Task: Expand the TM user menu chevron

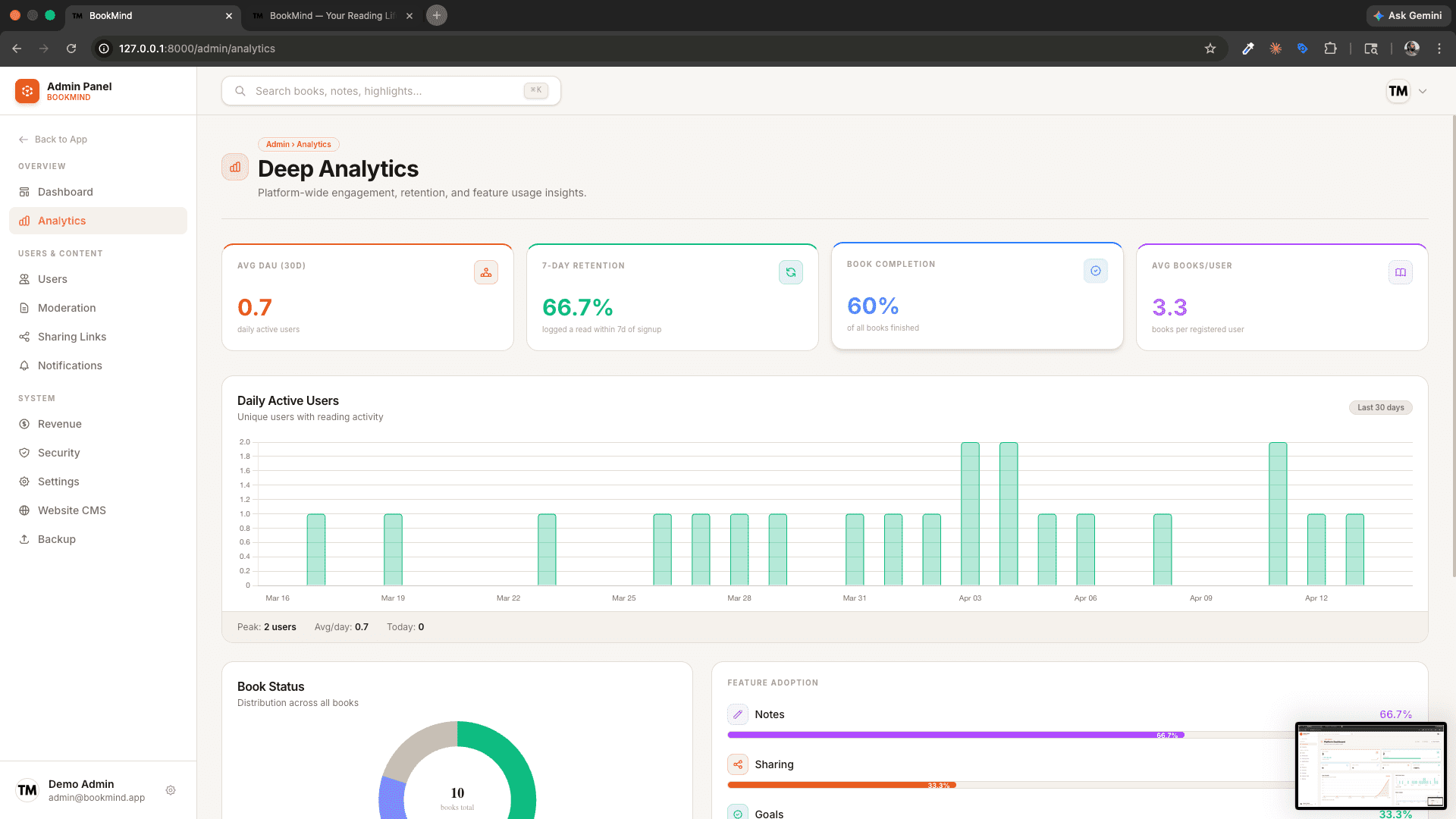Action: click(1423, 91)
